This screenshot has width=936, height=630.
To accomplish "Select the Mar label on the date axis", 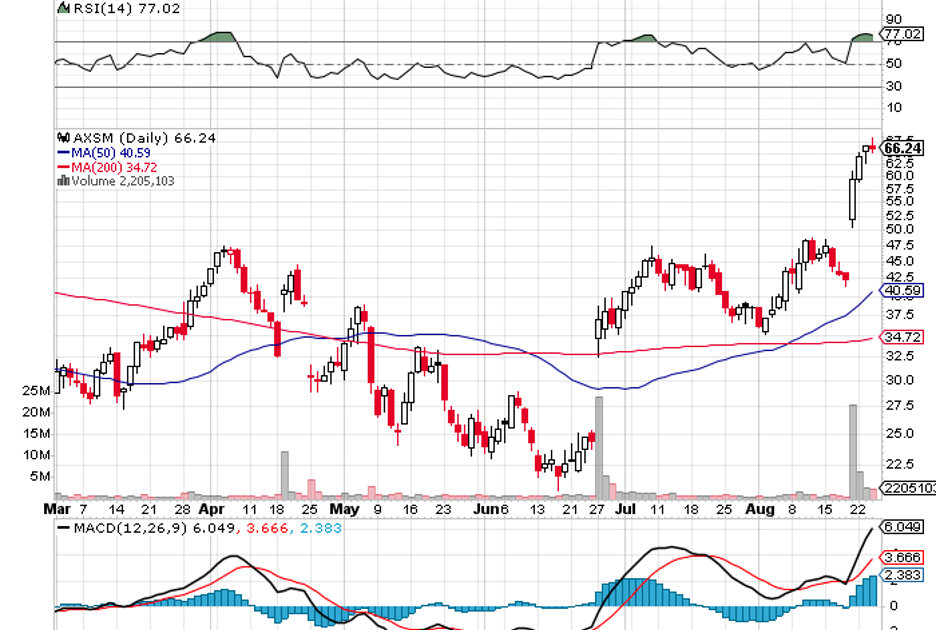I will coord(57,508).
